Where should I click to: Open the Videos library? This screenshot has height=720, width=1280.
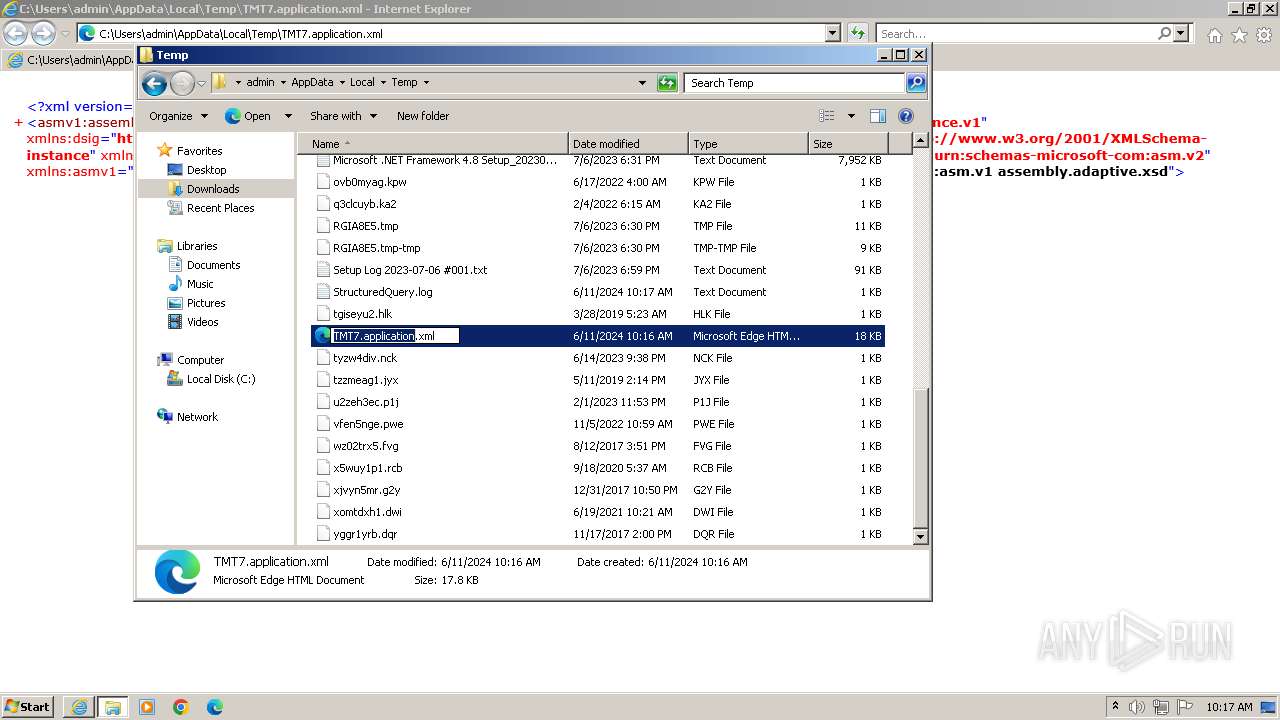202,322
